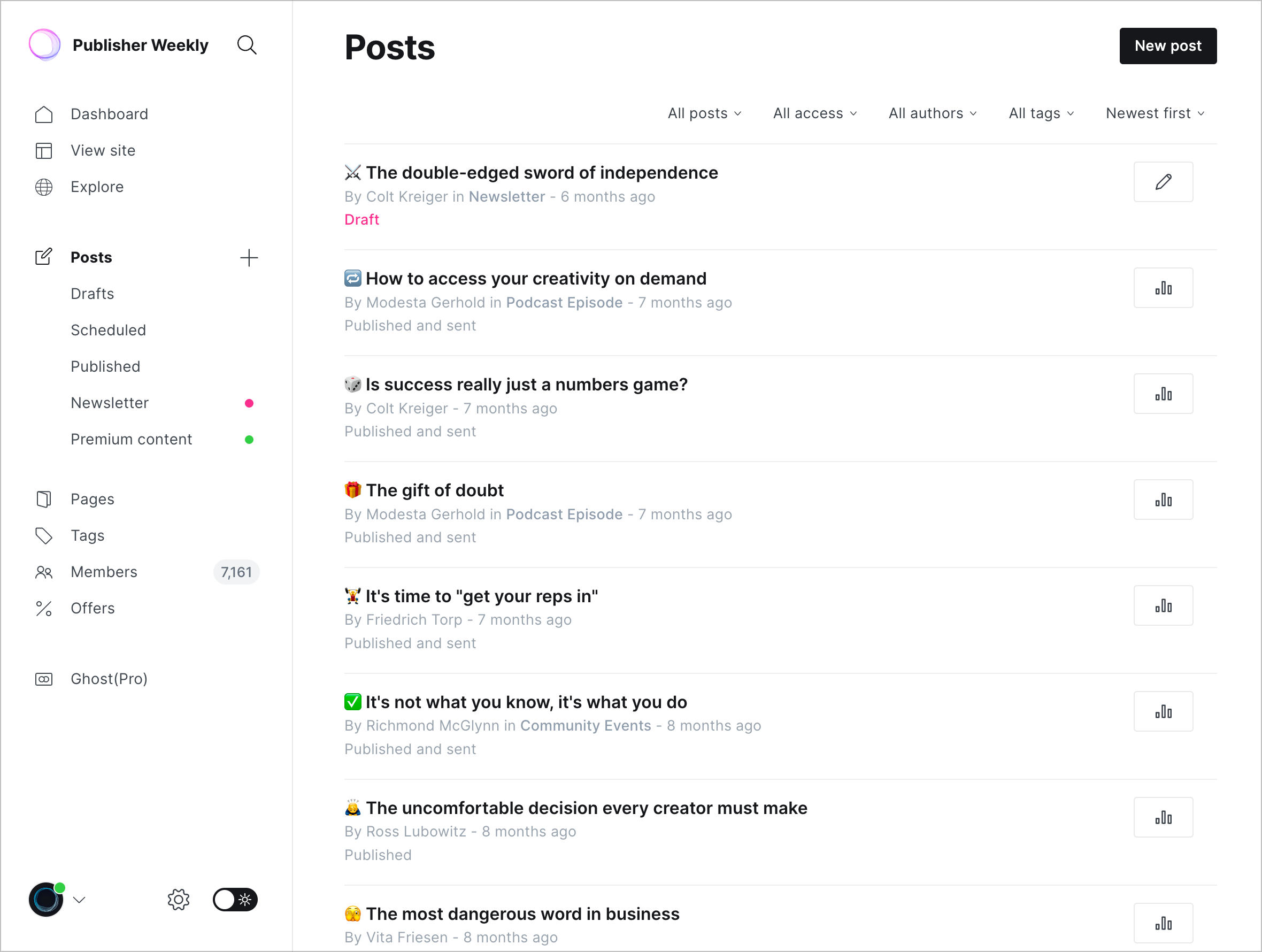1262x952 pixels.
Task: Click the plus icon next to Posts
Action: pos(249,258)
